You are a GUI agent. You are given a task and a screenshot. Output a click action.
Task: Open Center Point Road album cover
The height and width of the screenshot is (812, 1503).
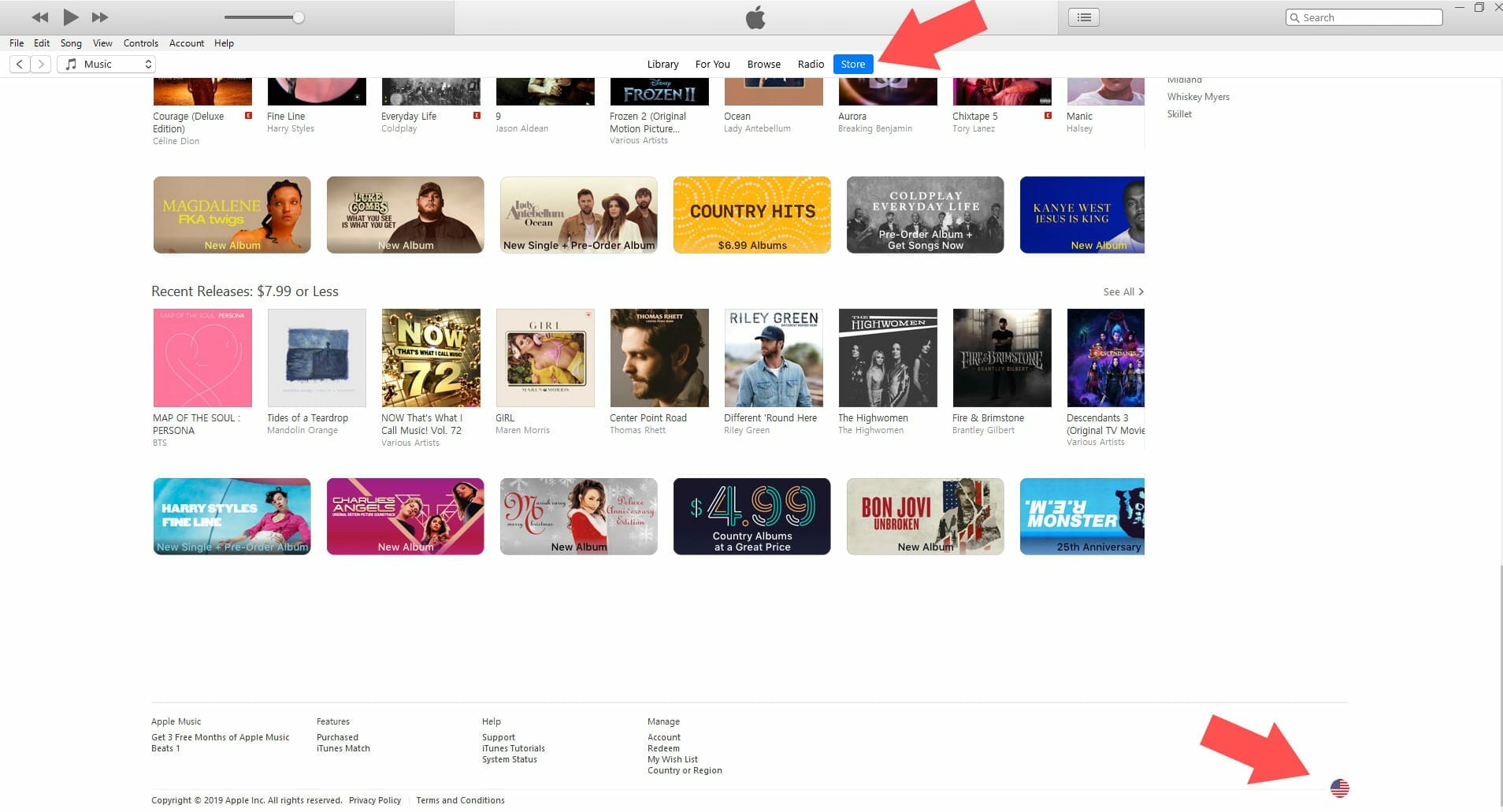click(659, 358)
